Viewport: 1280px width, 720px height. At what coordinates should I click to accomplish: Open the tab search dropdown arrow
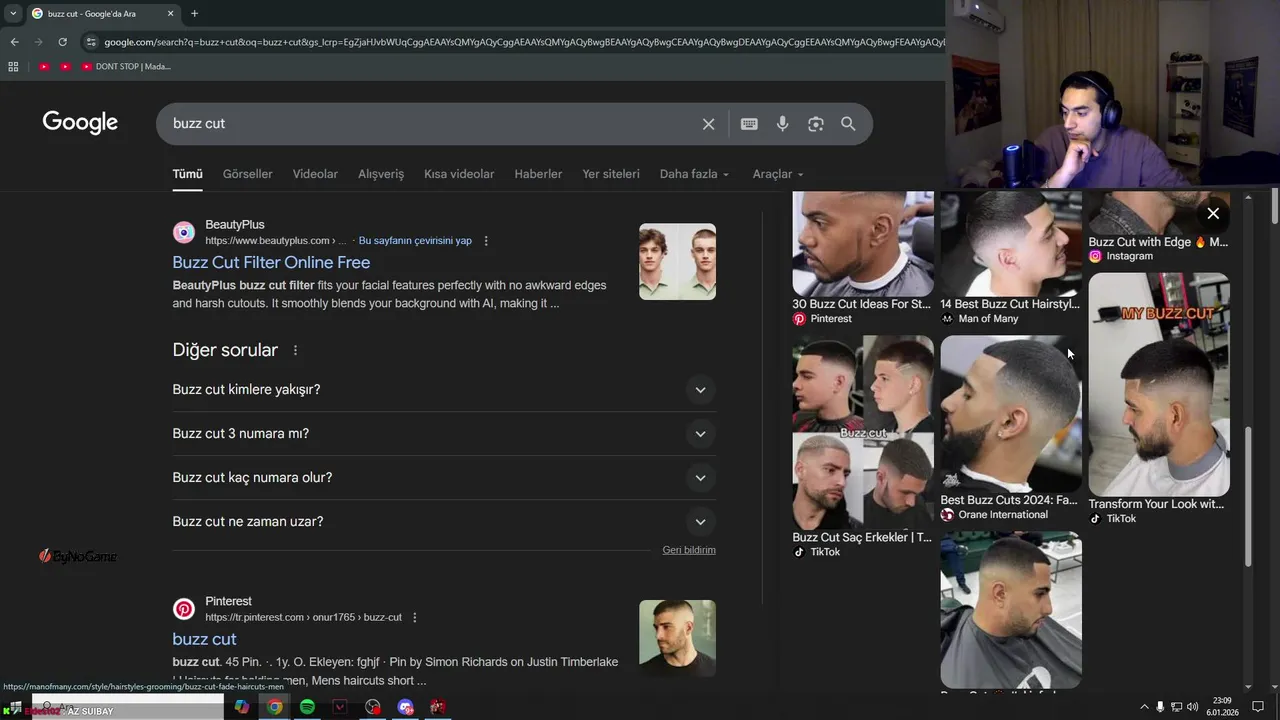click(13, 13)
